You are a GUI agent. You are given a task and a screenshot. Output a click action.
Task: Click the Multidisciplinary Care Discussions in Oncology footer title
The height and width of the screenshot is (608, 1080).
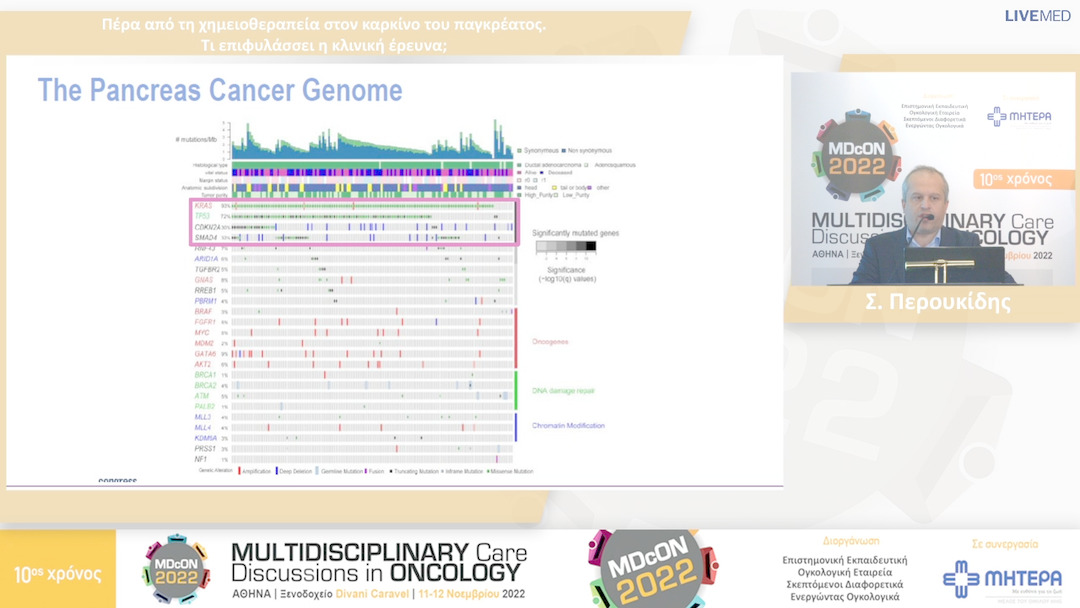[378, 562]
